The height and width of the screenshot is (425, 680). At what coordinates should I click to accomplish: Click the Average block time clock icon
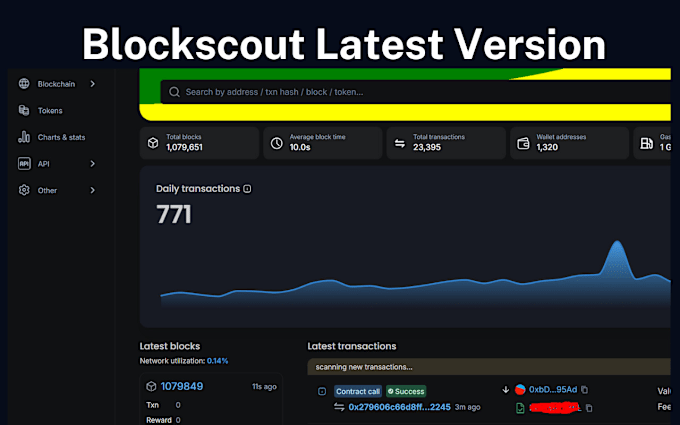pyautogui.click(x=277, y=143)
